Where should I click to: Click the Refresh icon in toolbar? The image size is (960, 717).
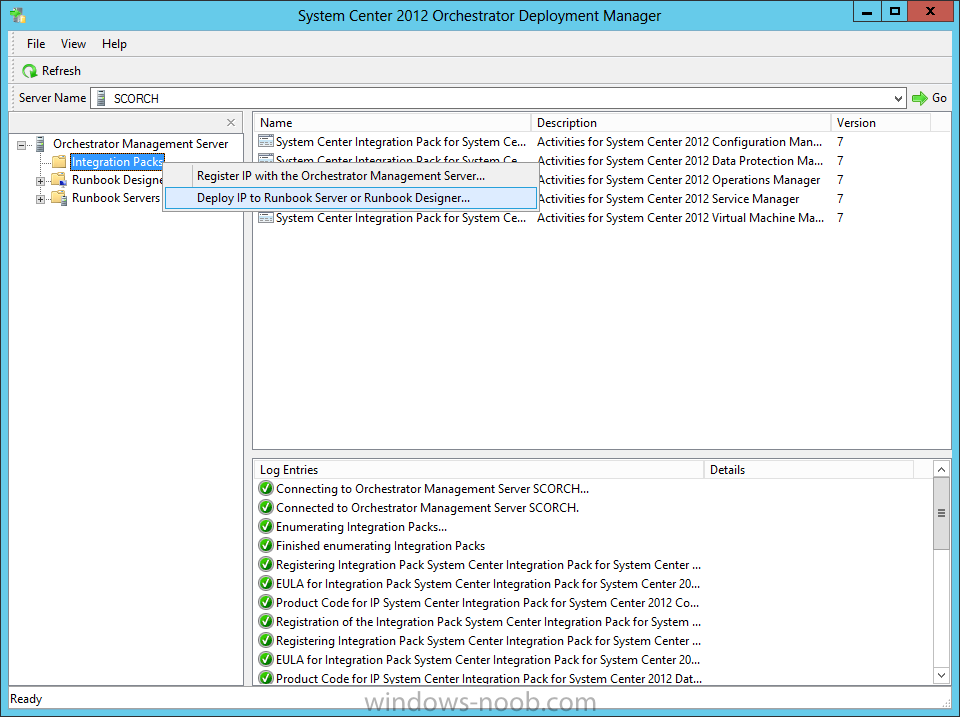pyautogui.click(x=29, y=71)
